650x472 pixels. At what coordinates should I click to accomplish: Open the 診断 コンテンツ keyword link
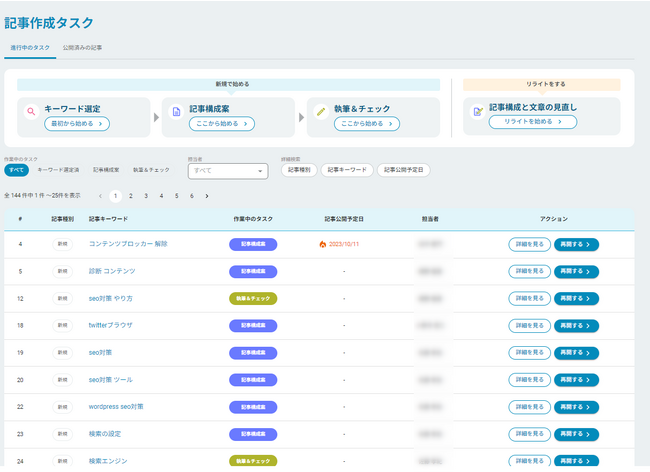click(112, 271)
